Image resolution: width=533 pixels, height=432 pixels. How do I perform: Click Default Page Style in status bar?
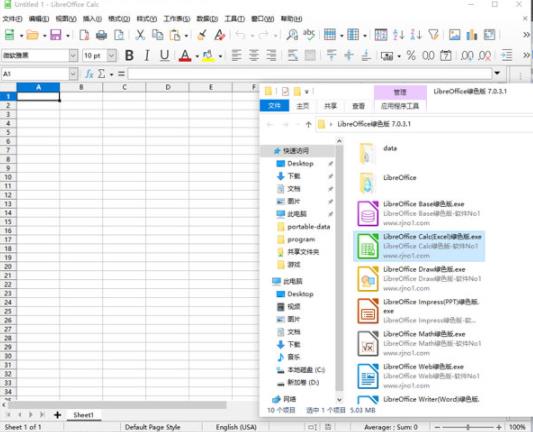pos(153,427)
